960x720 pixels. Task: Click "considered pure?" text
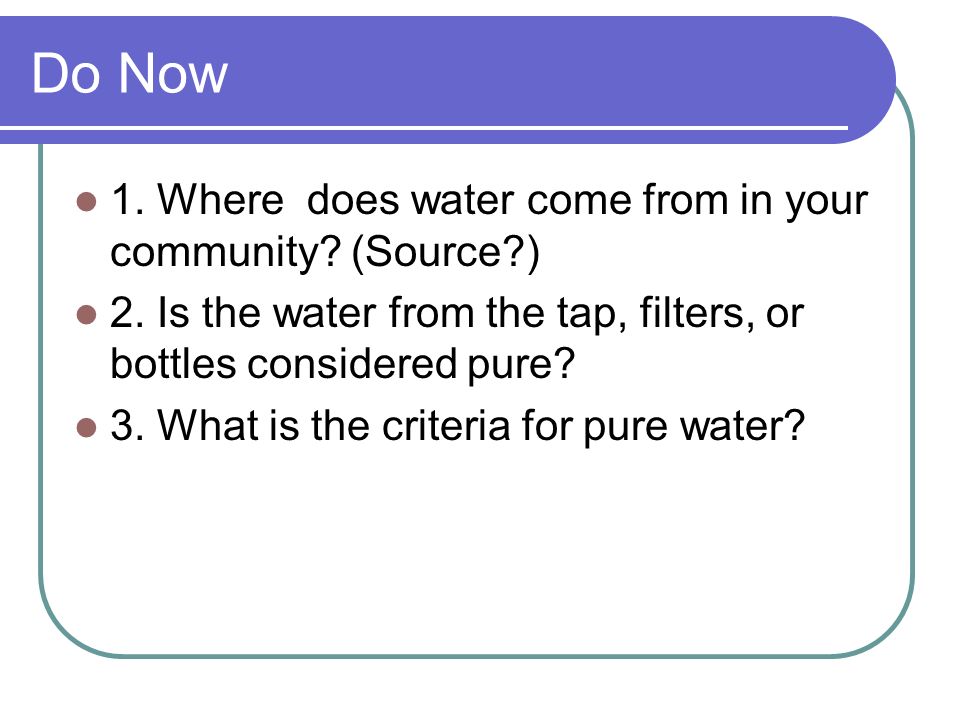coord(411,366)
